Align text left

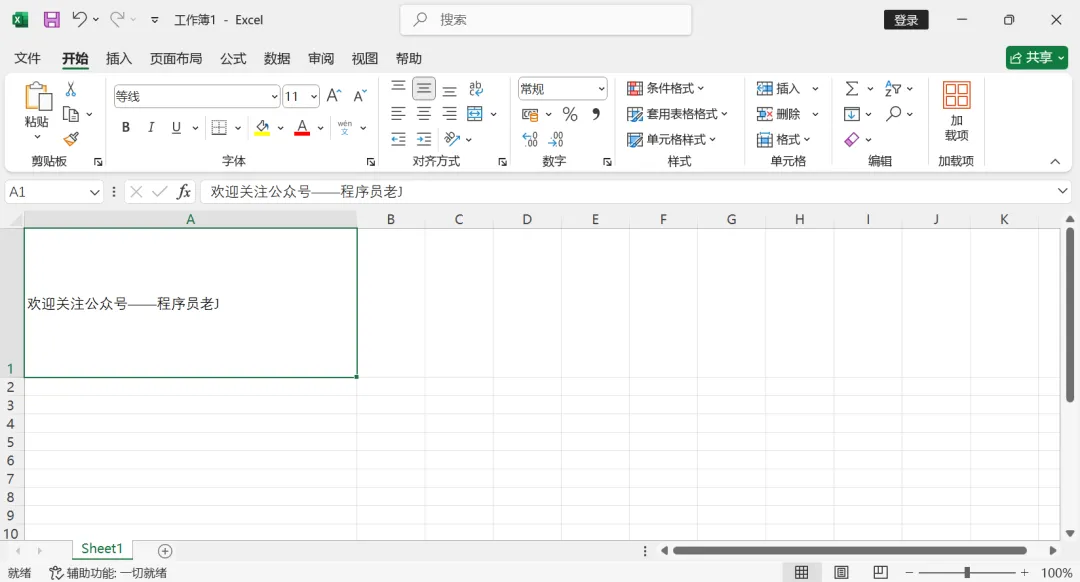click(398, 114)
